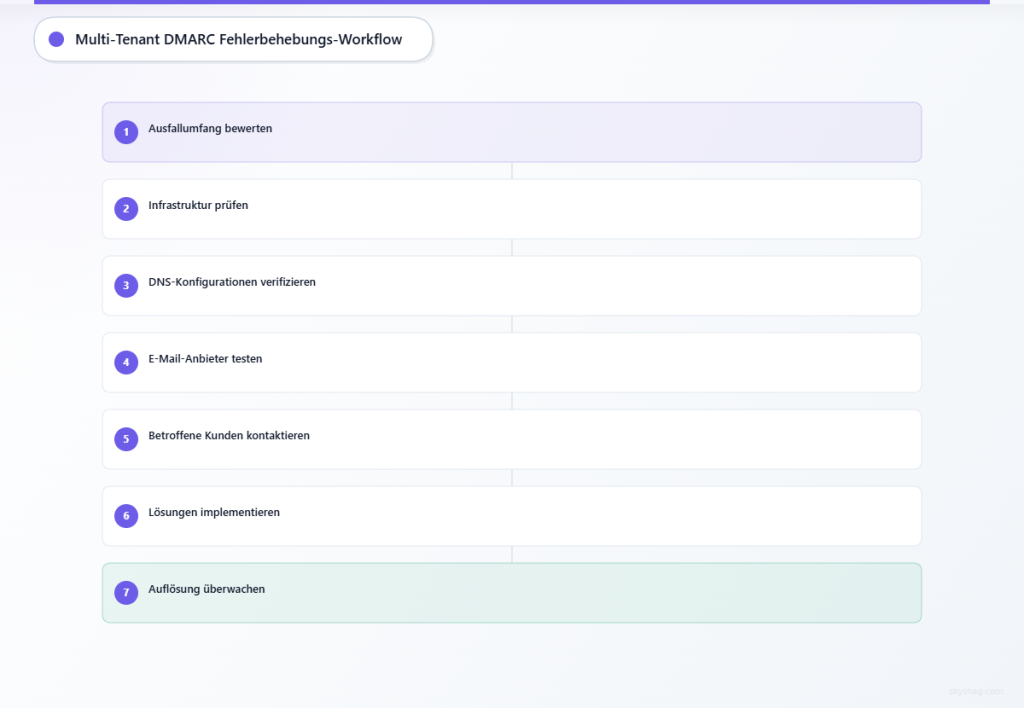
Task: Click the number 4 circle icon
Action: point(126,362)
